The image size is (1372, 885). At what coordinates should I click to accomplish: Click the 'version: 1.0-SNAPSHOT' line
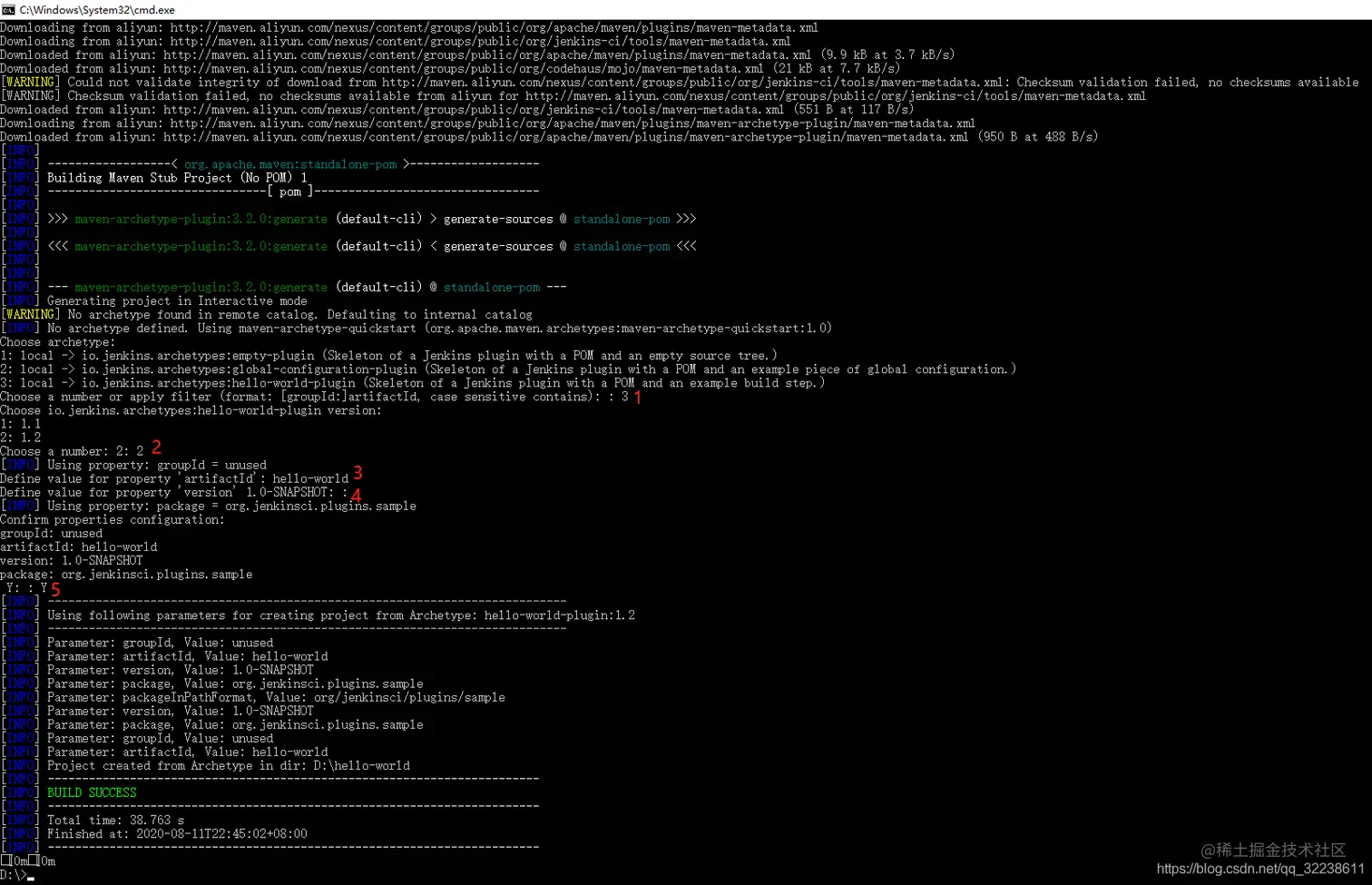click(x=72, y=561)
